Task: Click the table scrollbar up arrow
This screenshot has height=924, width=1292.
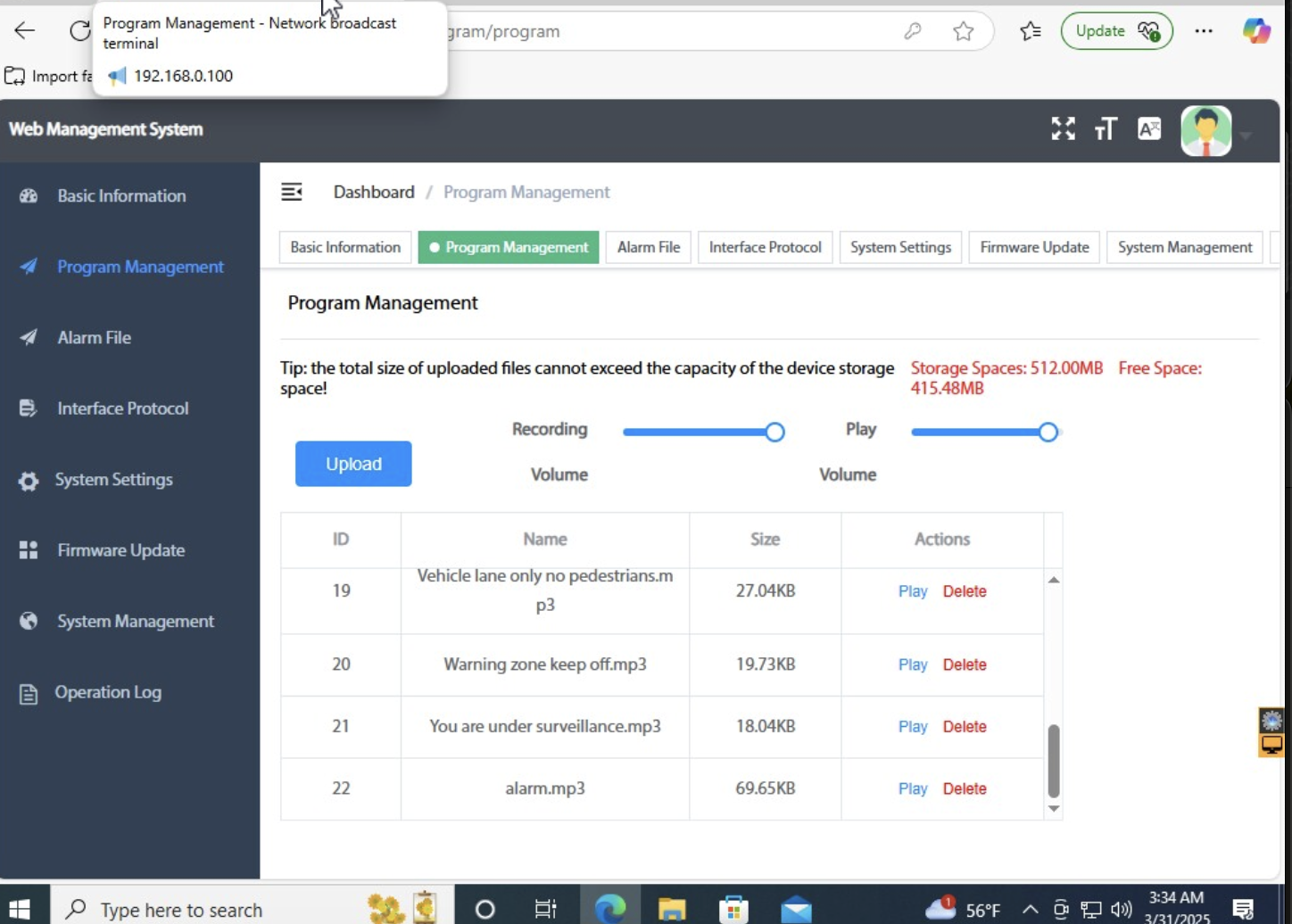Action: 1054,580
